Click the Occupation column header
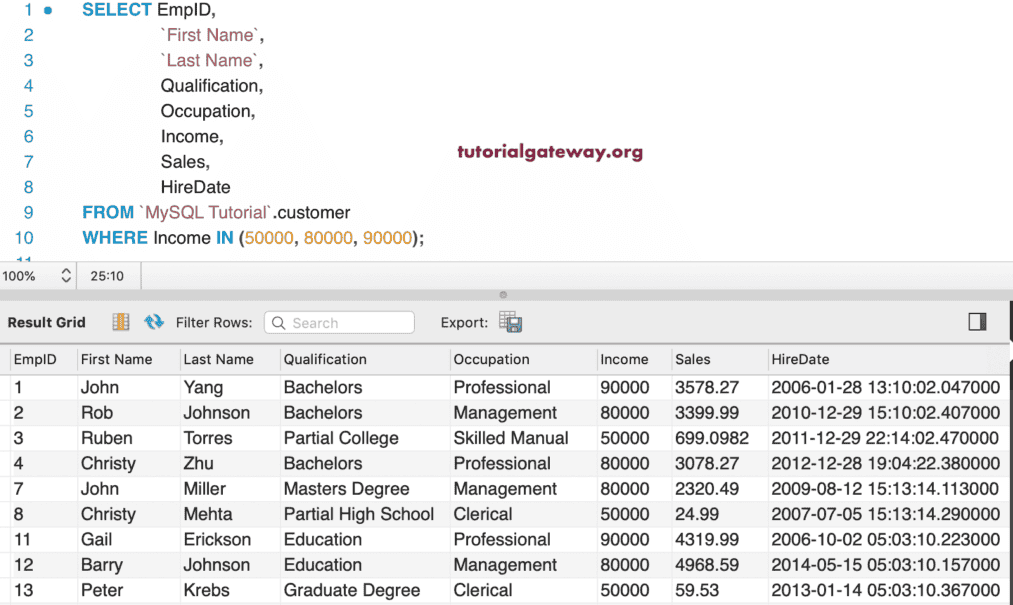This screenshot has height=605, width=1013. click(491, 359)
